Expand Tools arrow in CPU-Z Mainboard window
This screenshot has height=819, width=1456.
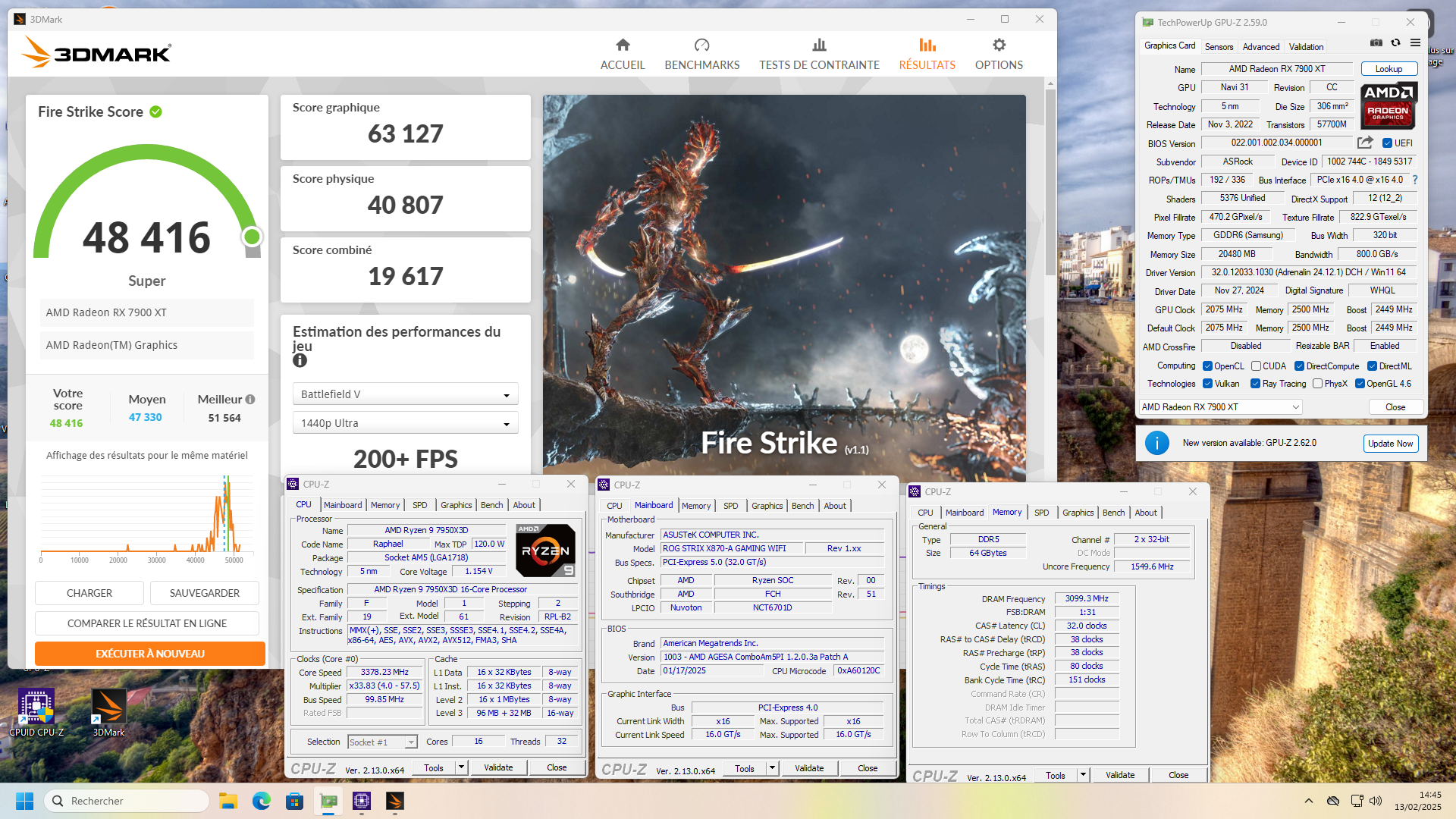click(x=772, y=768)
